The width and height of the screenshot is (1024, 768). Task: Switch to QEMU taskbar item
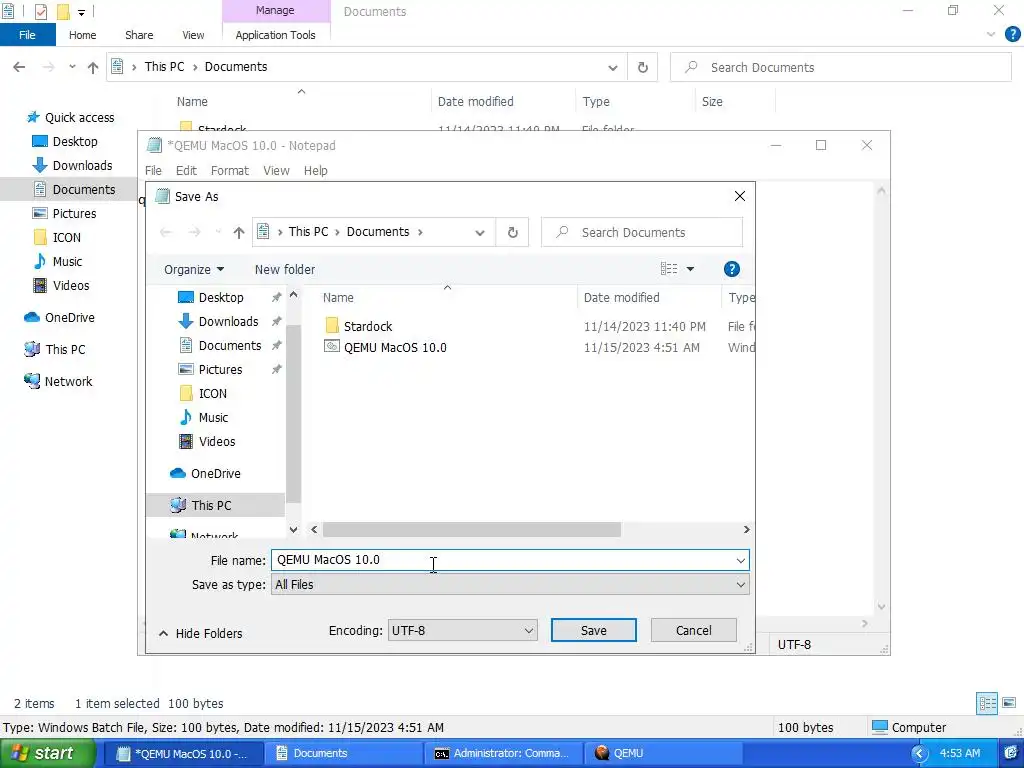(x=664, y=753)
